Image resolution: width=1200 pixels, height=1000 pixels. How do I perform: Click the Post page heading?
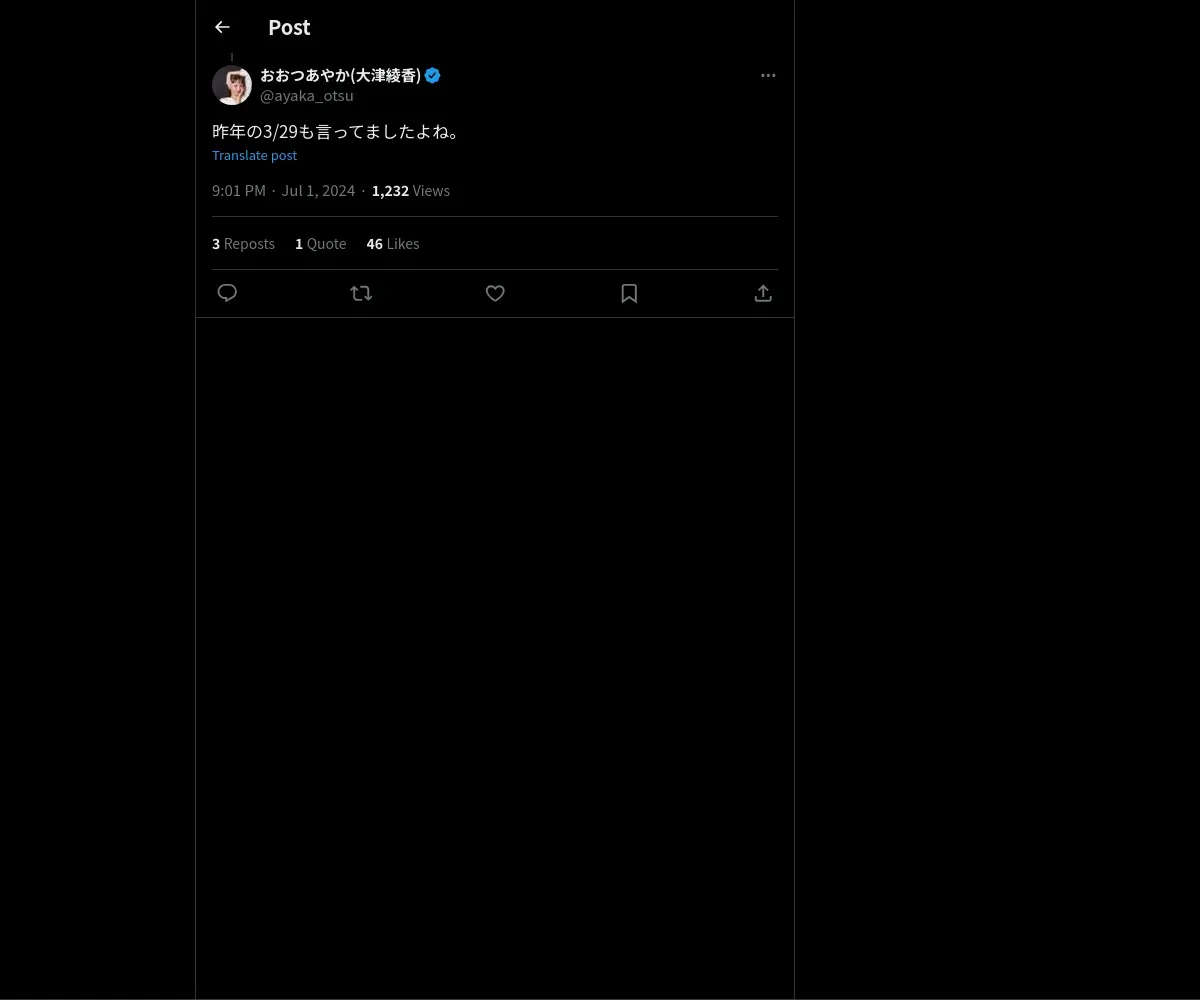coord(289,27)
